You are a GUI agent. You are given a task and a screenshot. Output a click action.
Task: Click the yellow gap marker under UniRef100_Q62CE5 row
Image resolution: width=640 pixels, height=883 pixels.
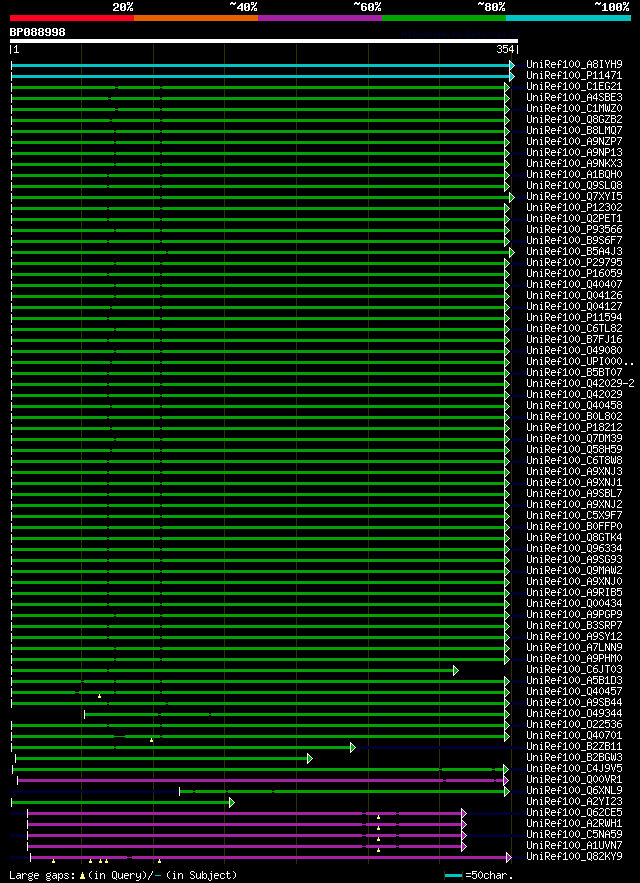379,817
